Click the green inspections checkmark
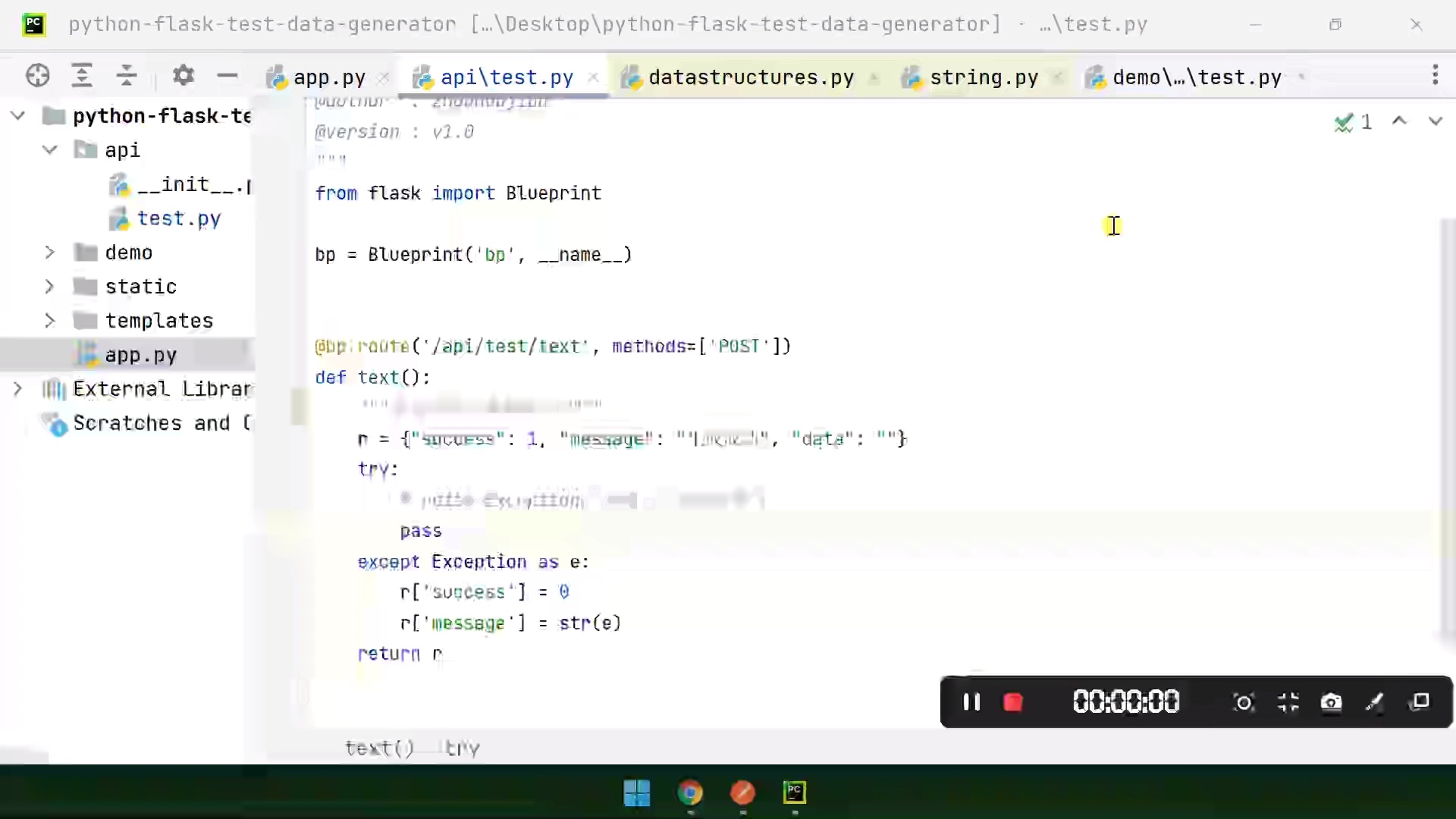 (1344, 122)
